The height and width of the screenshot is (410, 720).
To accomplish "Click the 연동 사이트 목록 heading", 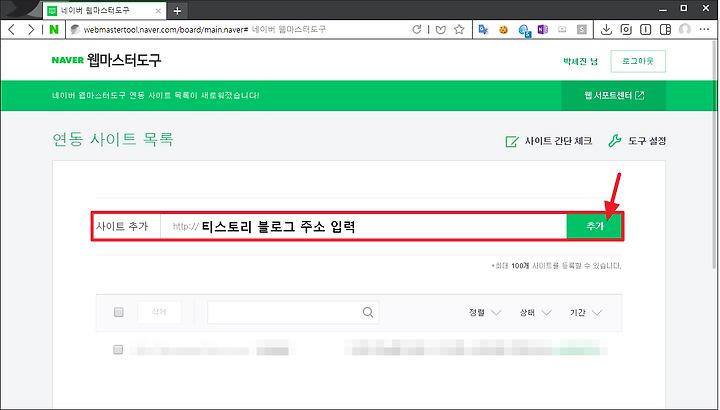I will coord(113,139).
